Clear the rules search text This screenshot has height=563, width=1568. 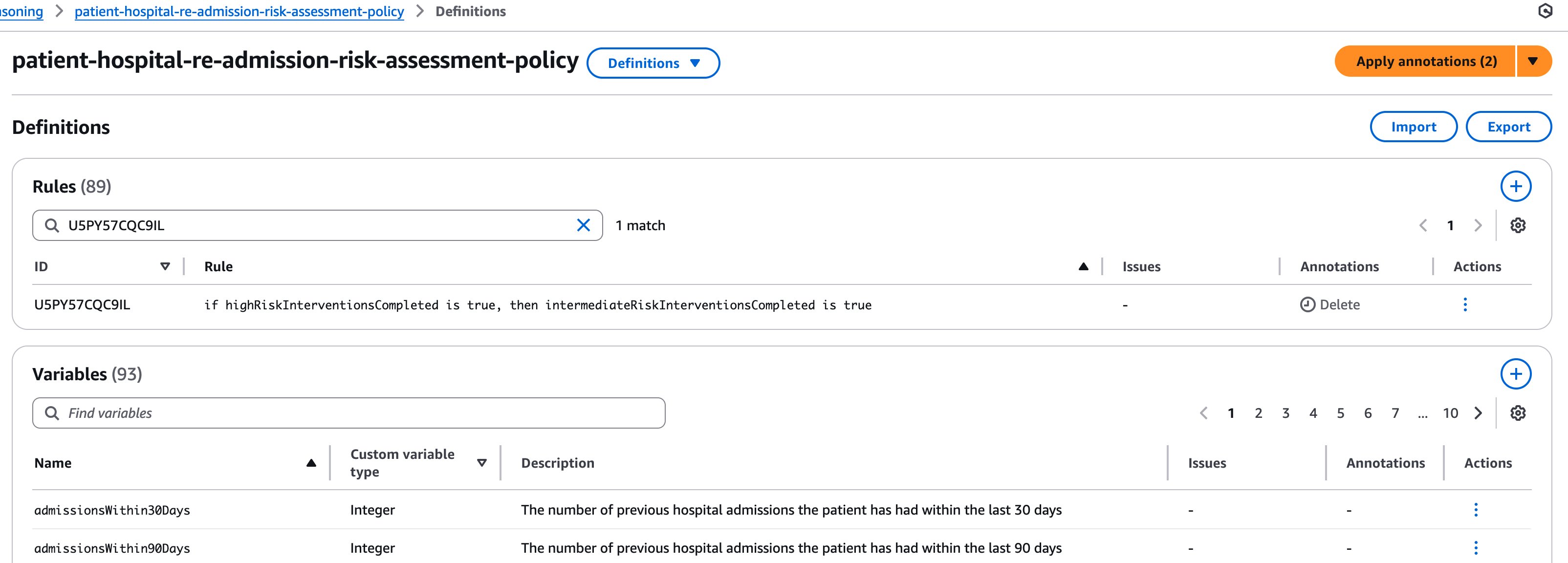pyautogui.click(x=583, y=225)
